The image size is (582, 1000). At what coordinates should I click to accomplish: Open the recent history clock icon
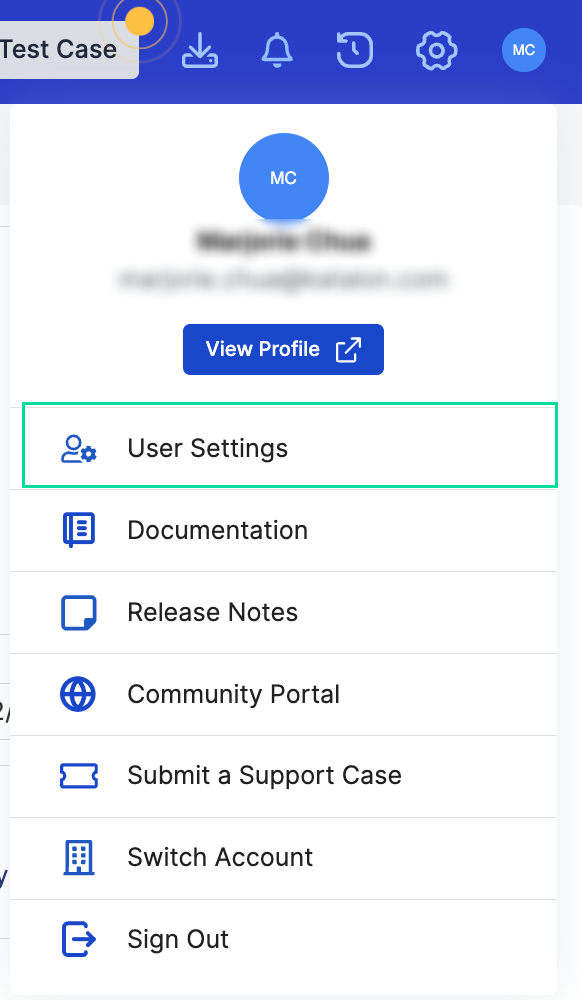coord(355,50)
